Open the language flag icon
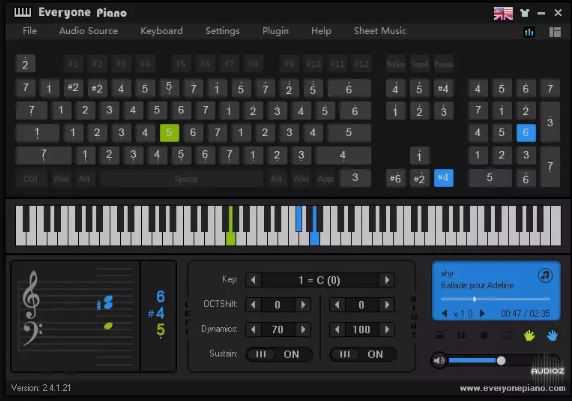Viewport: 572px width, 401px height. pyautogui.click(x=503, y=13)
